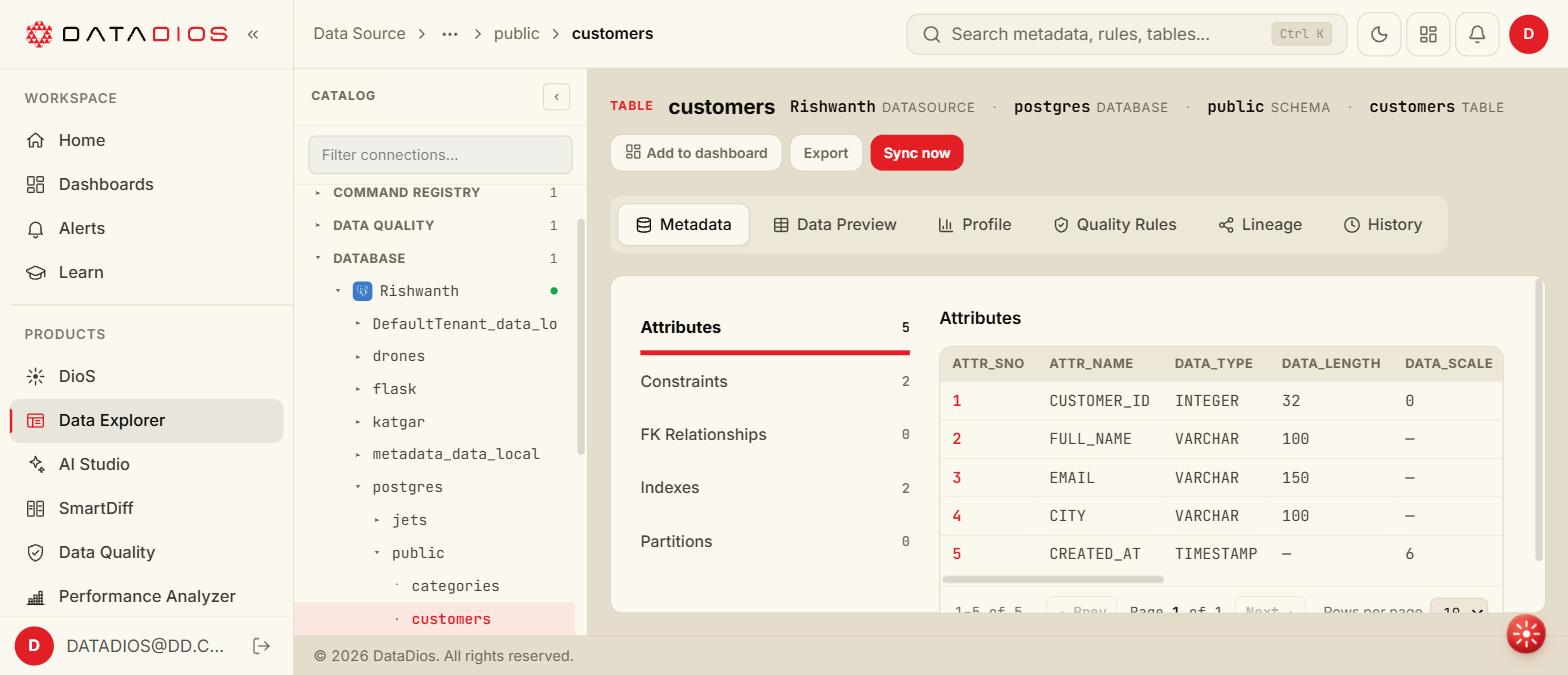This screenshot has height=675, width=1568.
Task: Open DioS product
Action: click(147, 376)
